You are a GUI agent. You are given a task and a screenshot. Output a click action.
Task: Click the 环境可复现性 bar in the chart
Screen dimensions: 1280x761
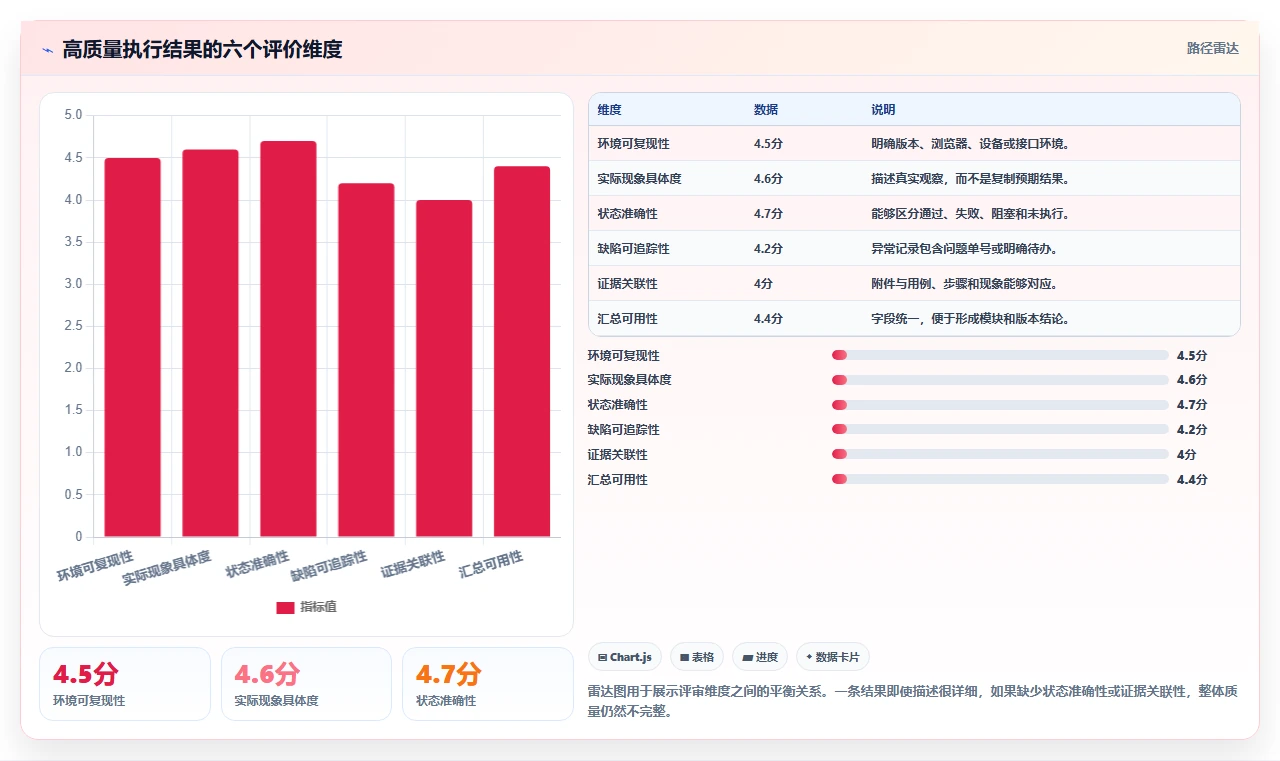point(132,347)
